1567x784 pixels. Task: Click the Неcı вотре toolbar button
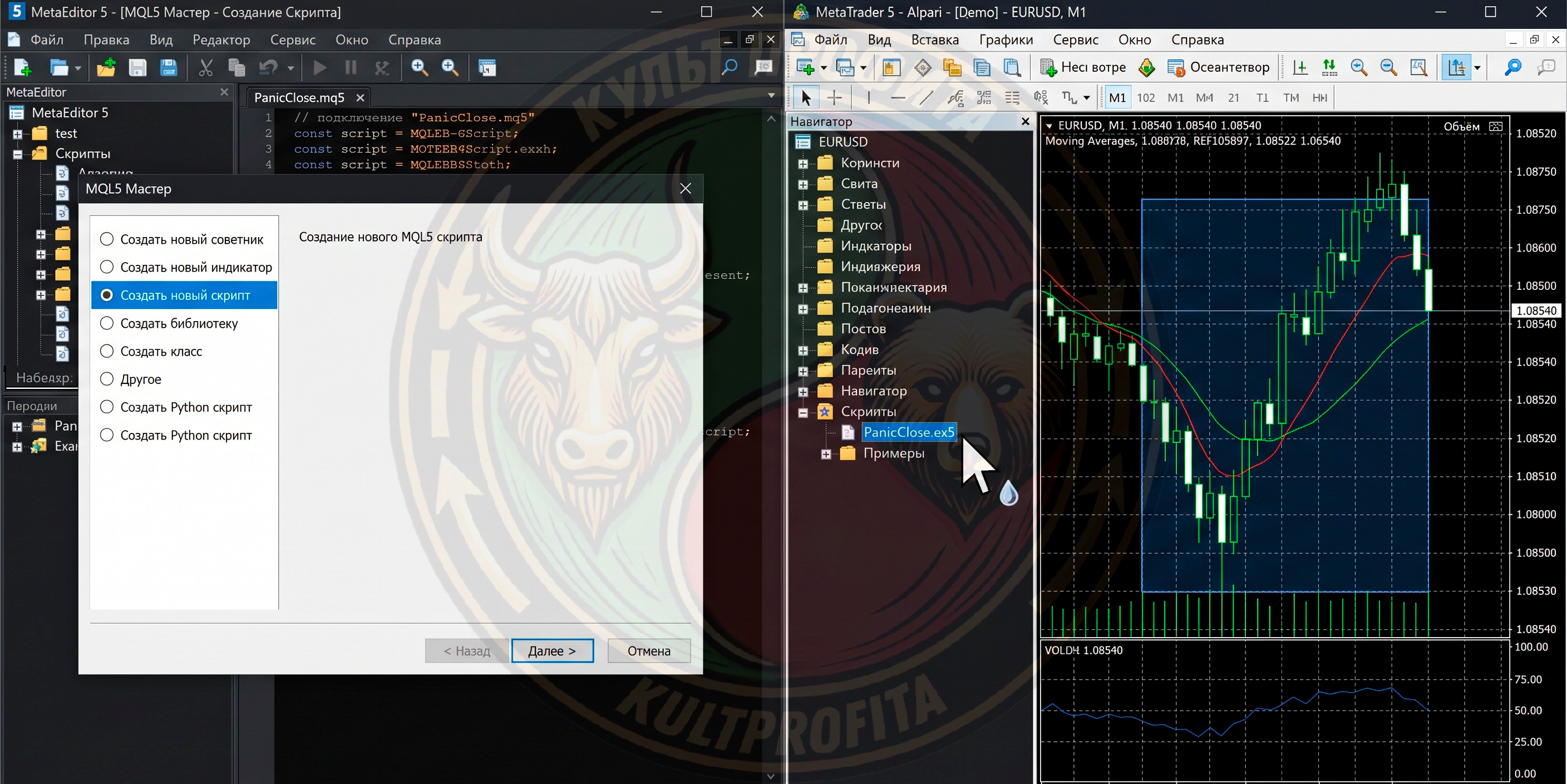(1083, 67)
